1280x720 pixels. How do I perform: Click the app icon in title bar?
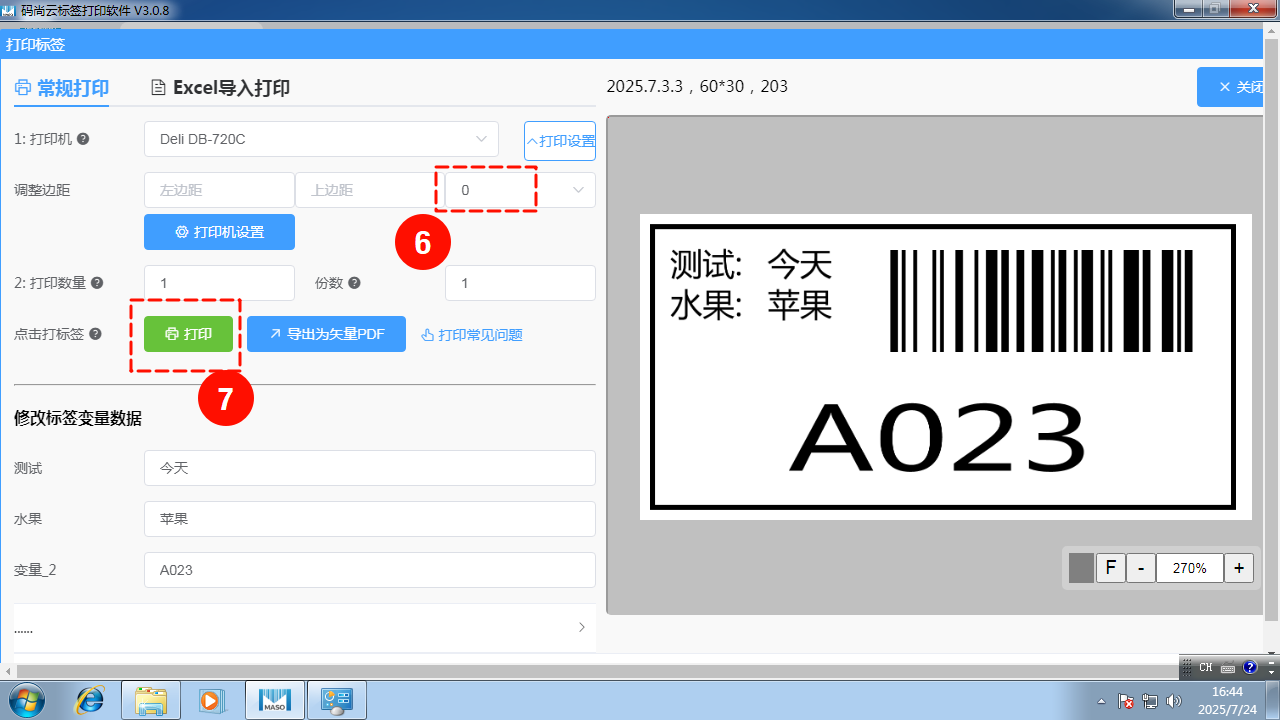(x=11, y=10)
